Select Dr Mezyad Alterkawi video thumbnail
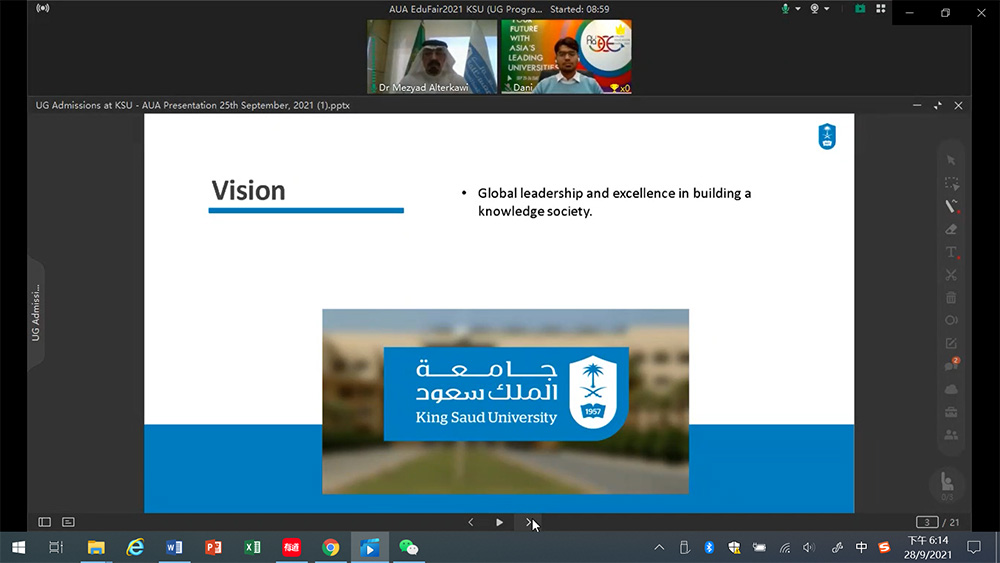 [432, 57]
